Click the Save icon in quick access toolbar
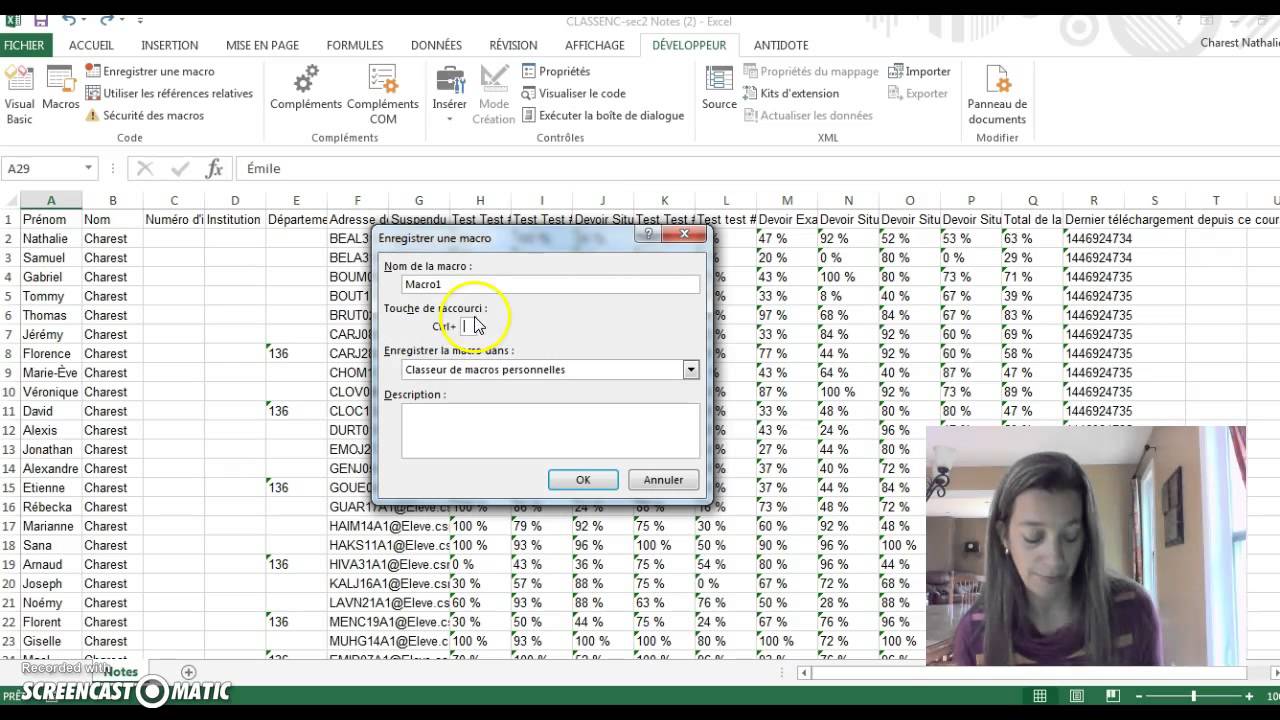Screen dimensions: 1280x720 click(x=41, y=20)
